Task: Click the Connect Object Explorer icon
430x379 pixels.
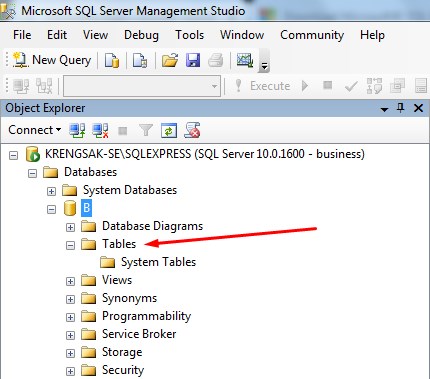Action: 77,130
